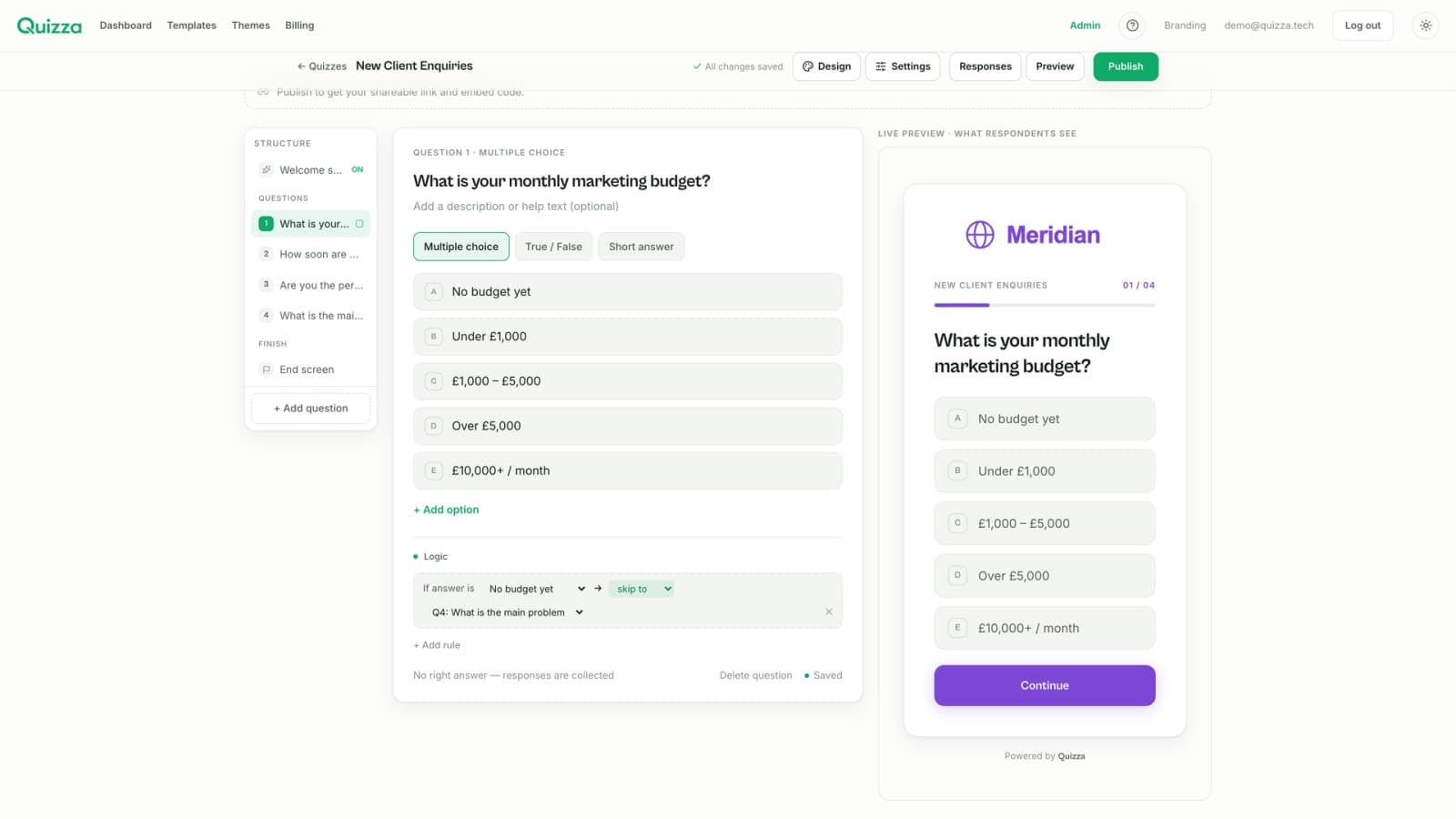Open Powered by Quizza link
1456x819 pixels.
[x=1045, y=756]
